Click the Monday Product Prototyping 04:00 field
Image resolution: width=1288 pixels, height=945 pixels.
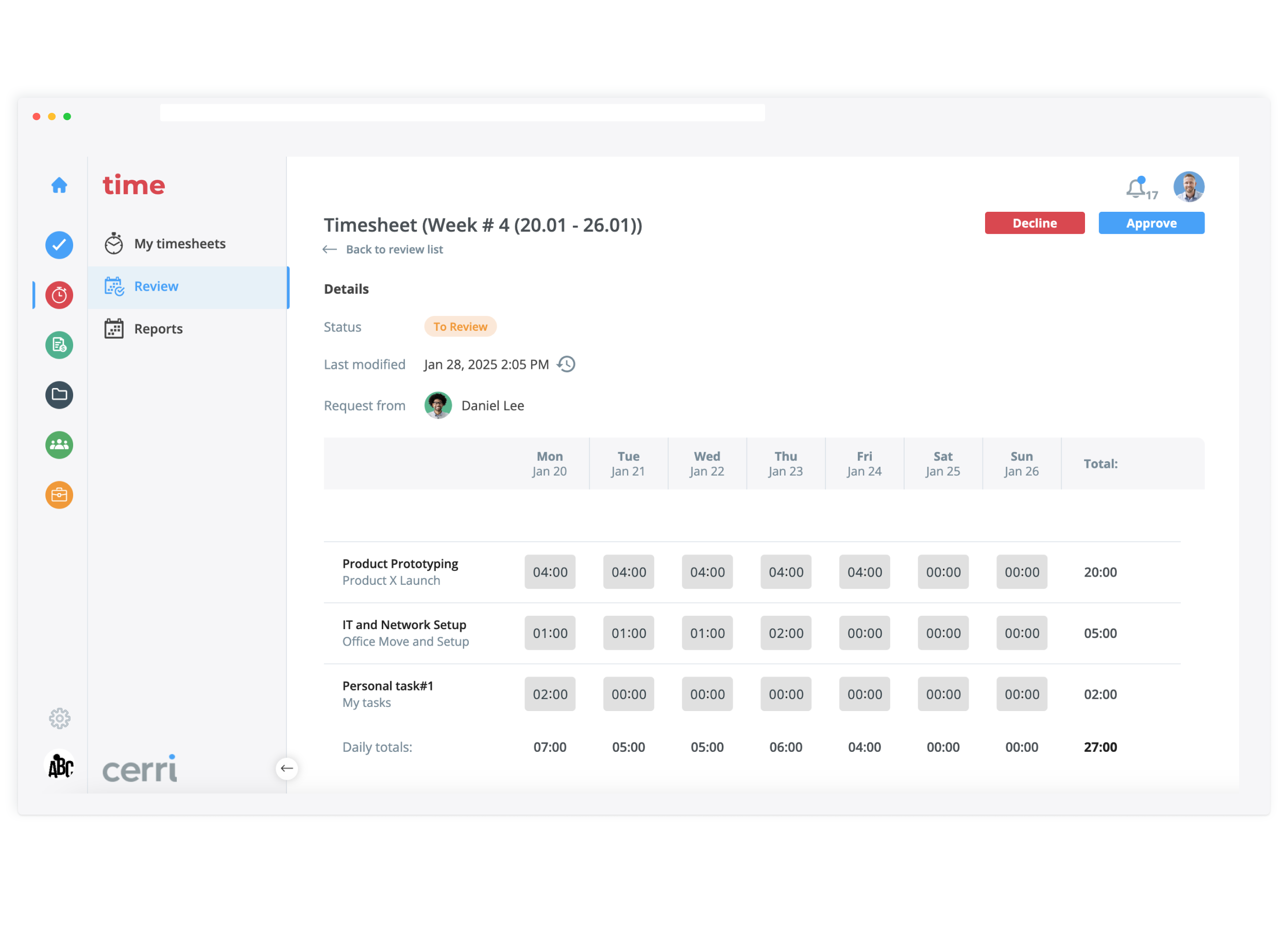click(550, 572)
